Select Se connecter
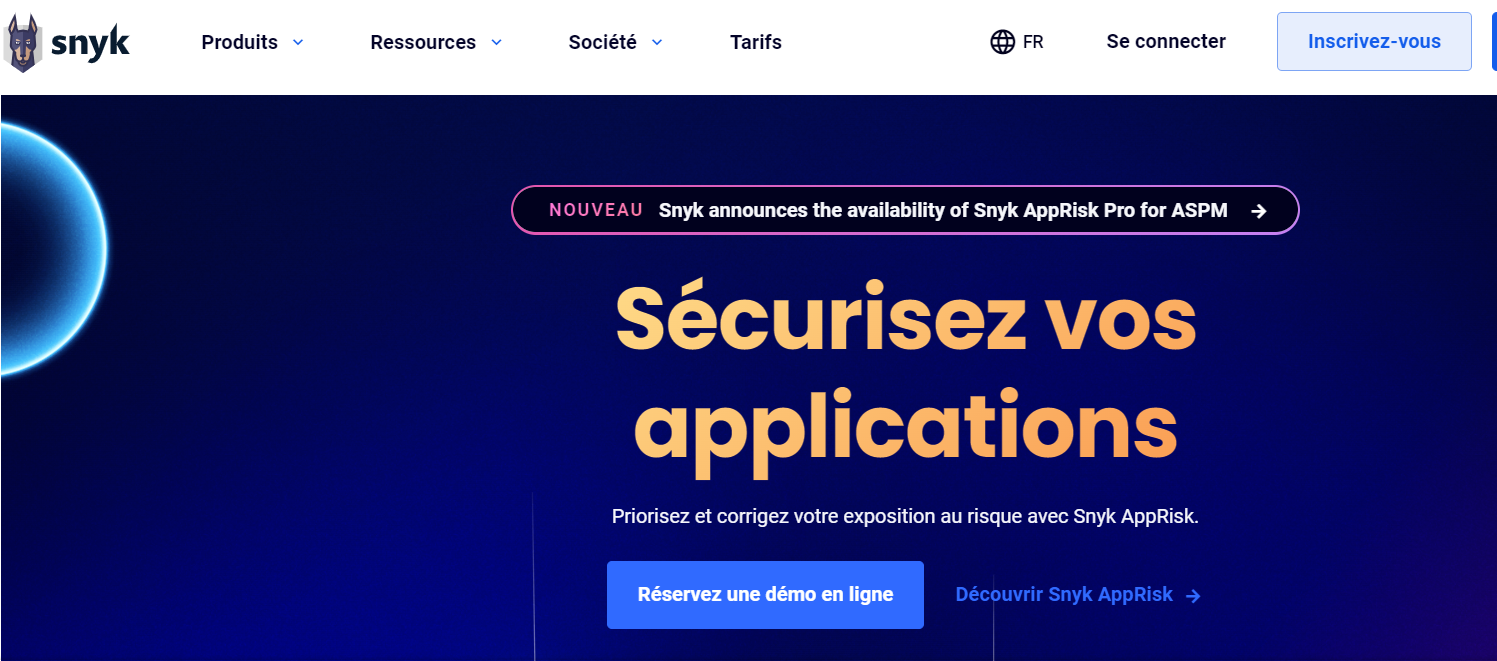 click(1165, 41)
